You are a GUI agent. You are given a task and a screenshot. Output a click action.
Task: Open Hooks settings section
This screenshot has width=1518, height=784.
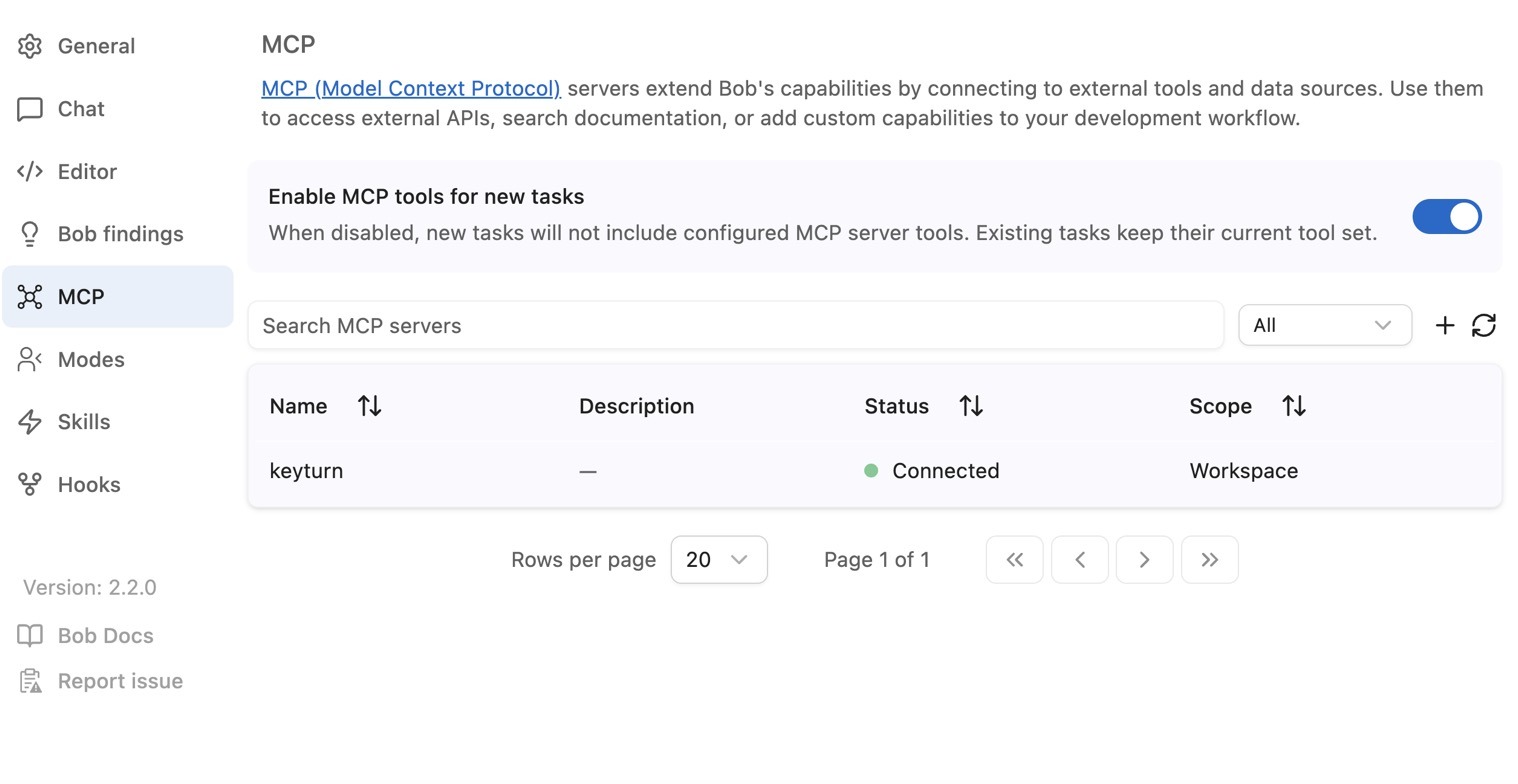117,484
